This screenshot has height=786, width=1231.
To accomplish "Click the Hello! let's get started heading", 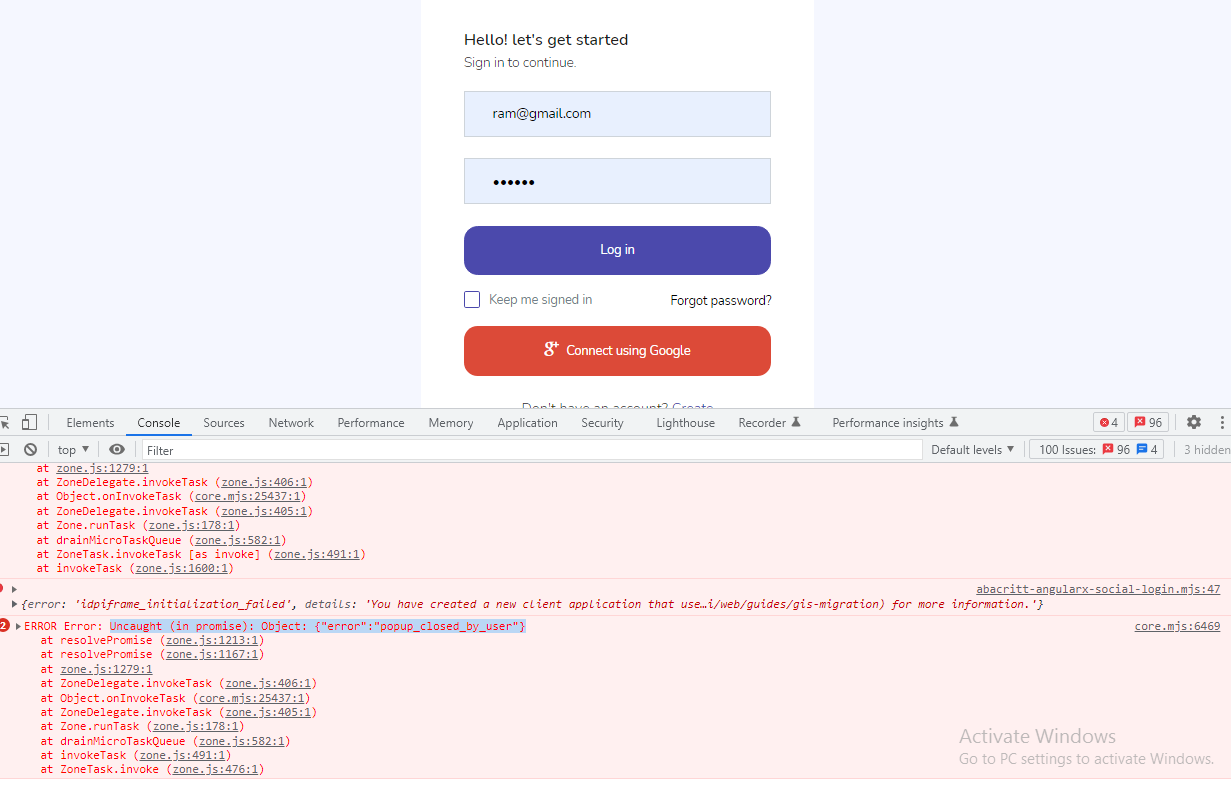I will [x=546, y=40].
